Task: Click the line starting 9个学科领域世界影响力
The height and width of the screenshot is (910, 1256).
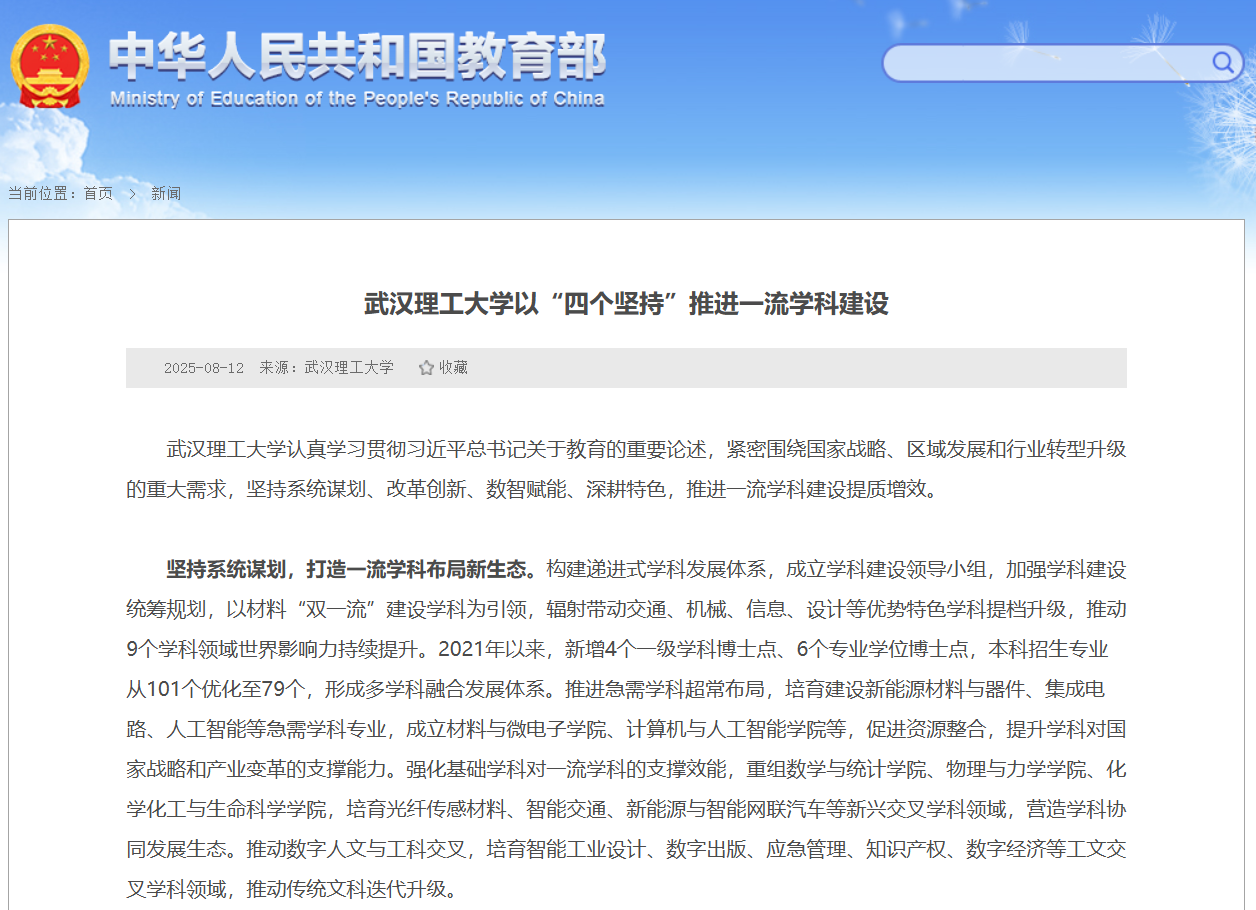Action: pos(617,650)
